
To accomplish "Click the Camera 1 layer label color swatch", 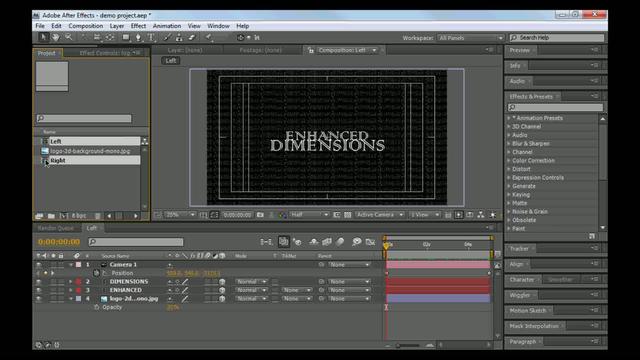I will point(78,265).
